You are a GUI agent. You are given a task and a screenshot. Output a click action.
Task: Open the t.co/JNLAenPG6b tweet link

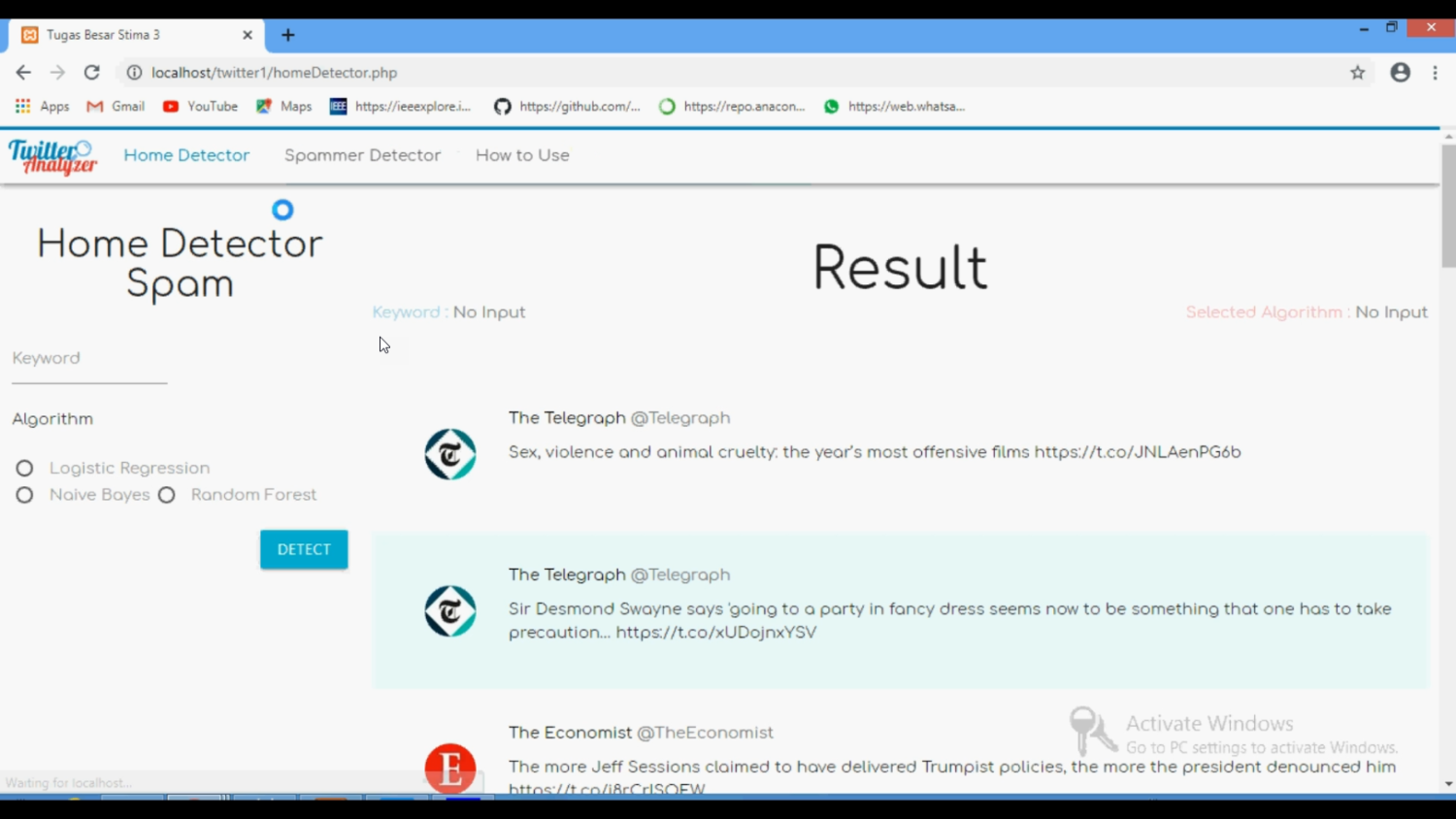tap(1138, 452)
